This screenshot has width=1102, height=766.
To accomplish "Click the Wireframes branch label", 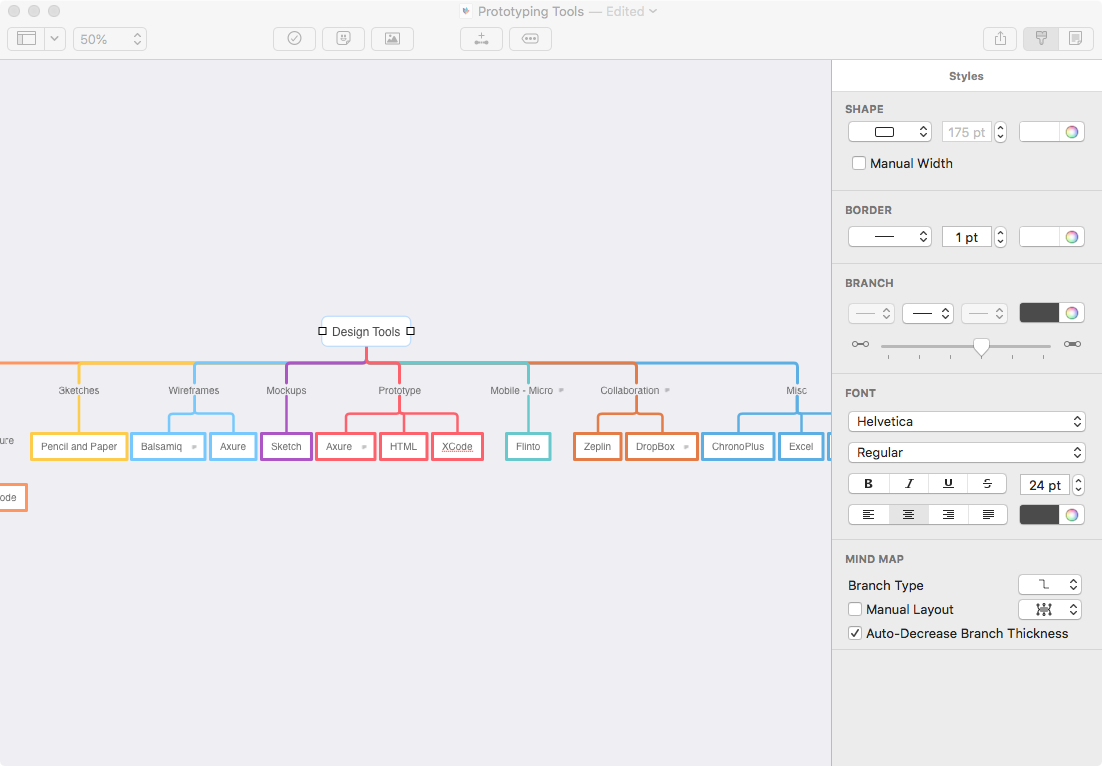I will (194, 390).
